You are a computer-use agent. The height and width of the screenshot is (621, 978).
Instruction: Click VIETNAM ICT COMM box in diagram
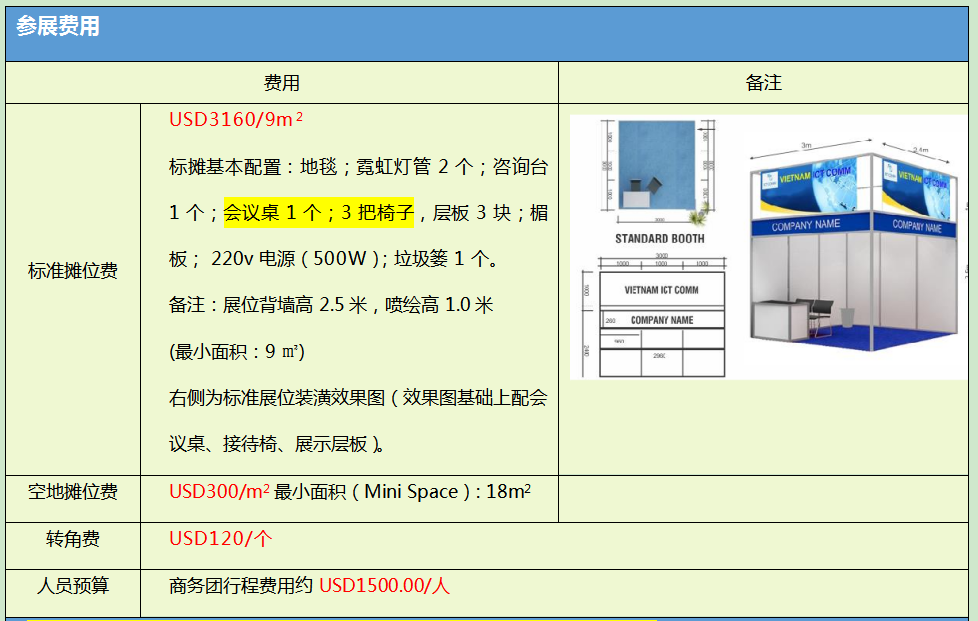[661, 290]
